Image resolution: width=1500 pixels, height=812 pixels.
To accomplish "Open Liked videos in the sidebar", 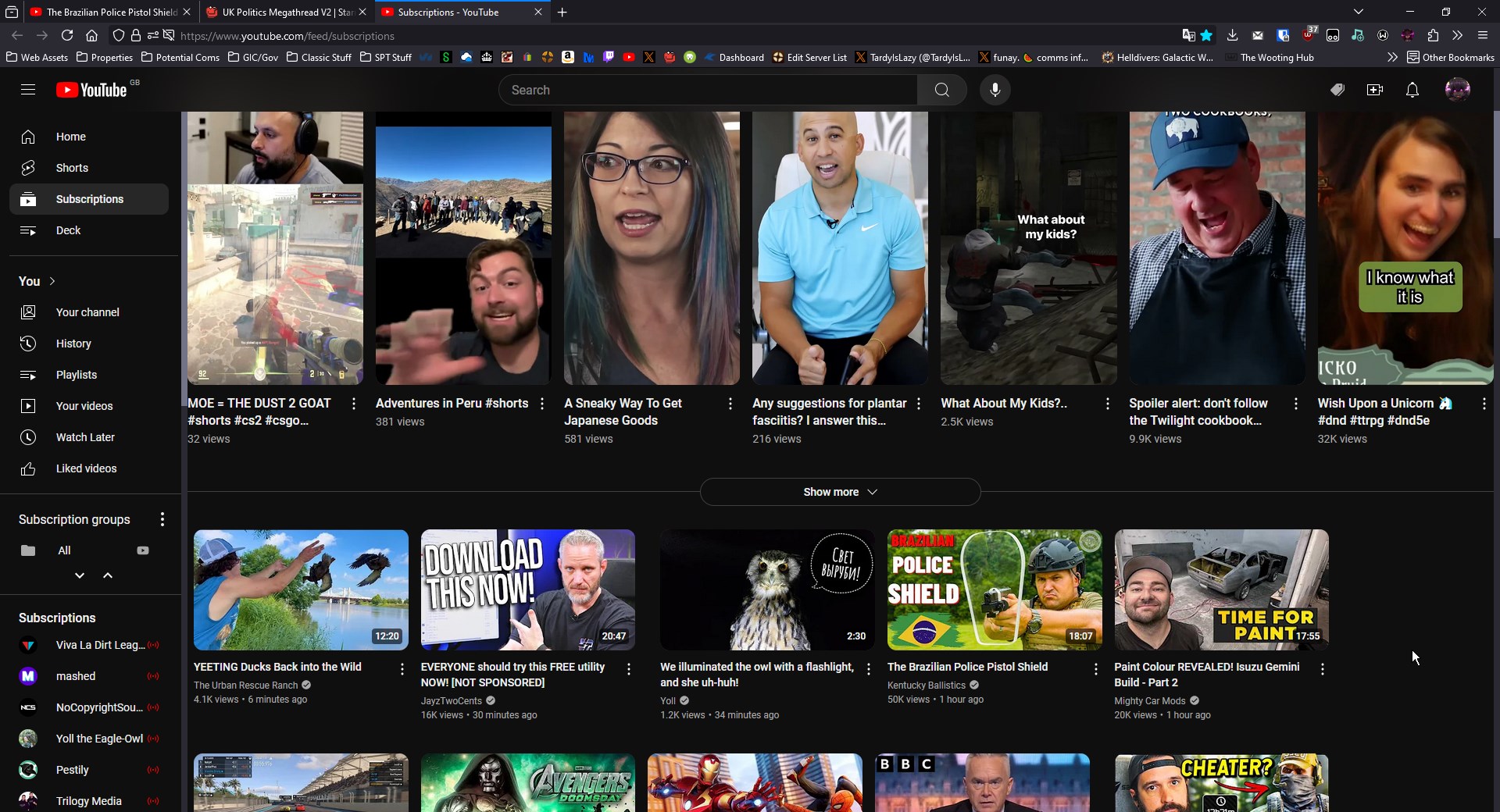I will (x=89, y=468).
